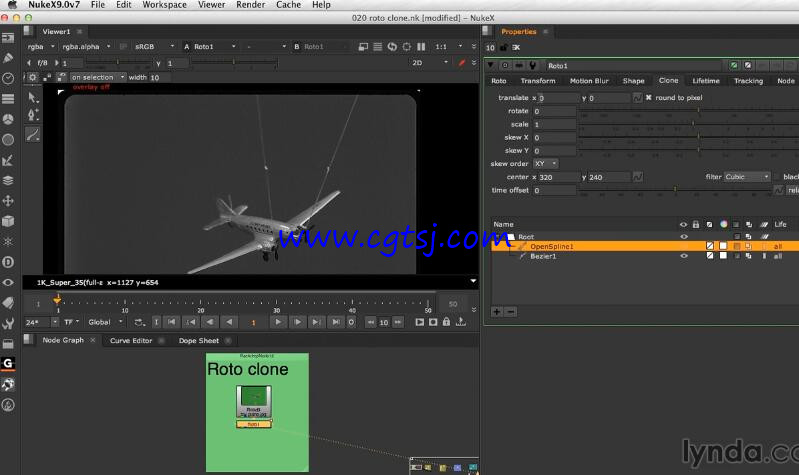This screenshot has height=475, width=799.
Task: Open the 2D view mode dropdown
Action: point(430,63)
